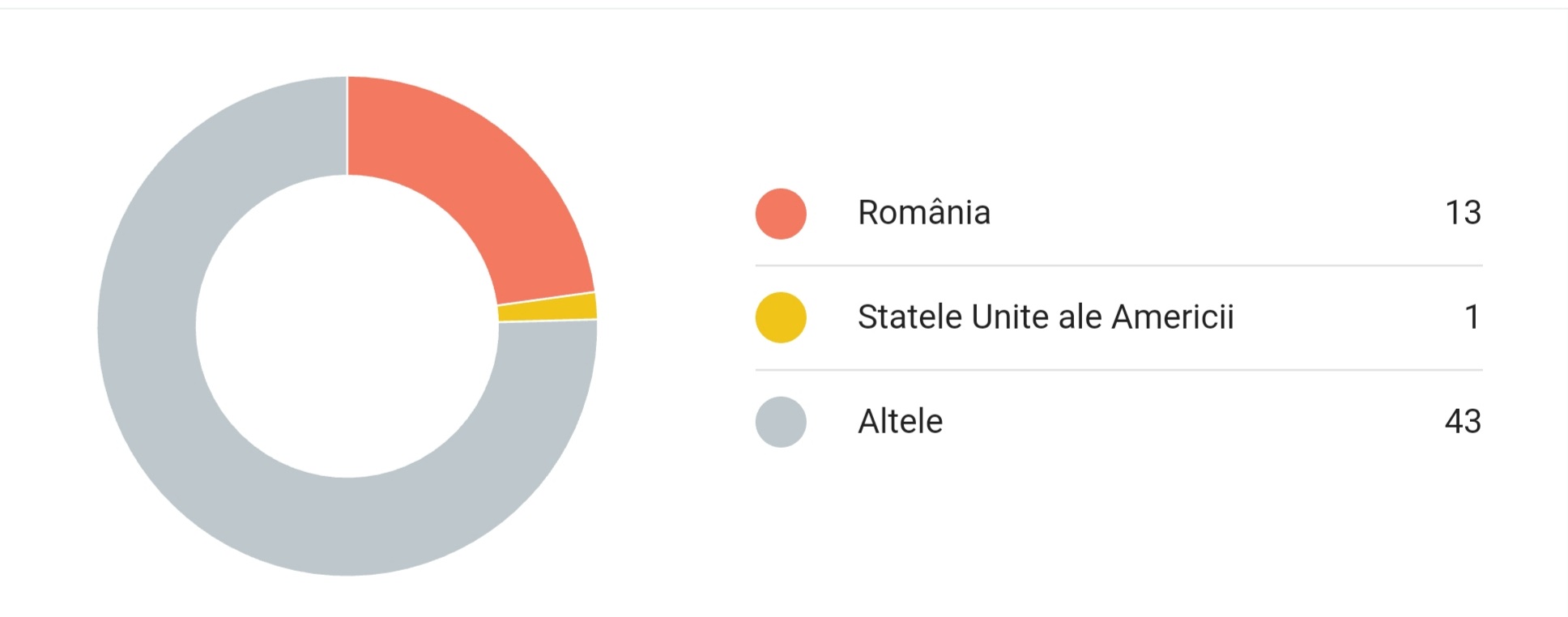Click the Statele Unite count value 1
The width and height of the screenshot is (1568, 617).
(x=1472, y=317)
